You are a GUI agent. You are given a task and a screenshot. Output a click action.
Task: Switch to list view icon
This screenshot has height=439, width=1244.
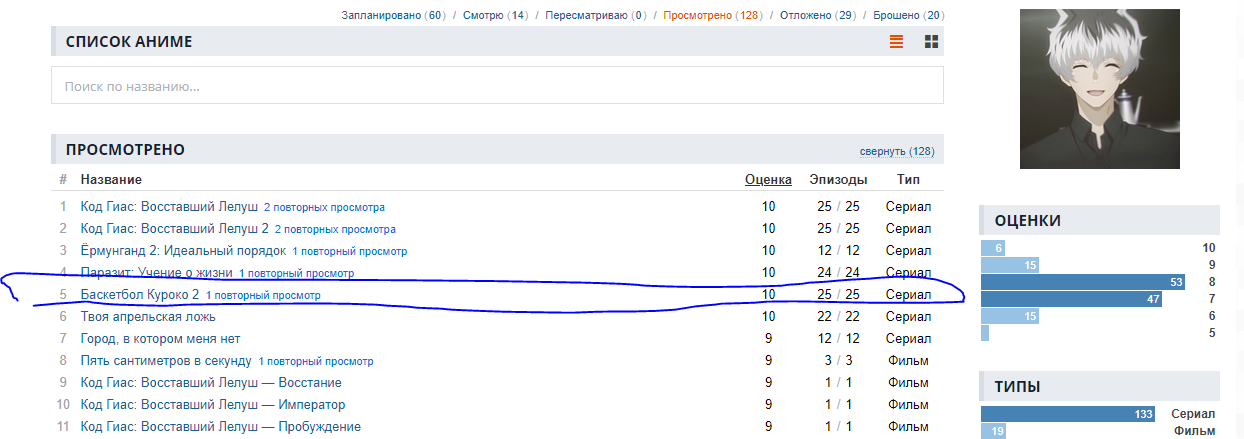pos(896,42)
